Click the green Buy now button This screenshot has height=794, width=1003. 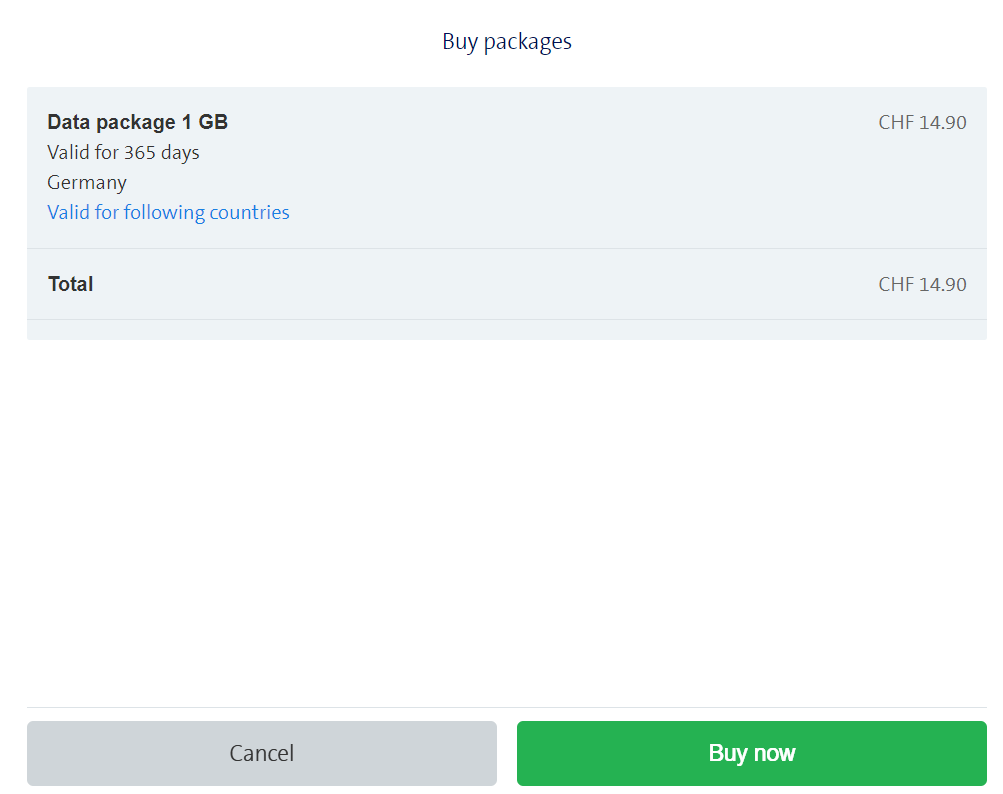(x=751, y=753)
